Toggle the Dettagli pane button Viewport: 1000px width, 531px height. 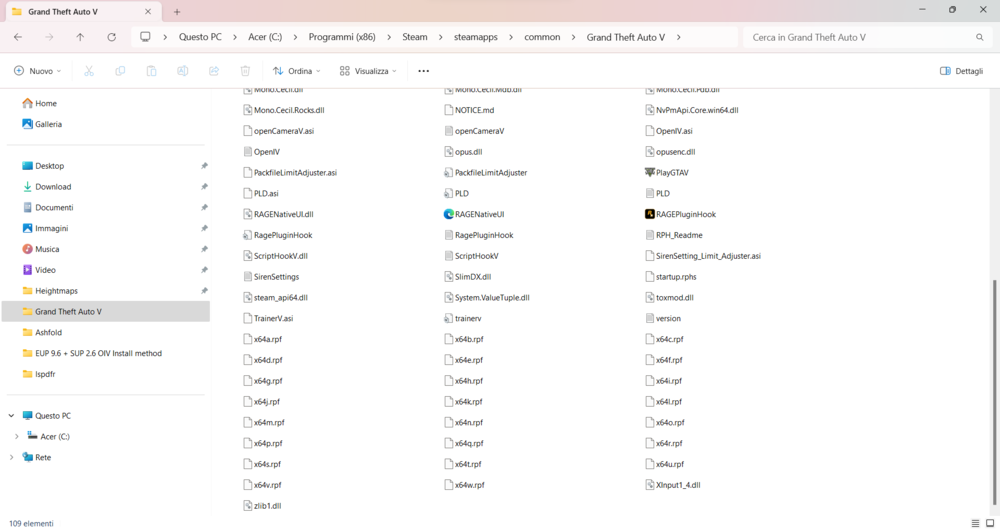click(x=962, y=71)
